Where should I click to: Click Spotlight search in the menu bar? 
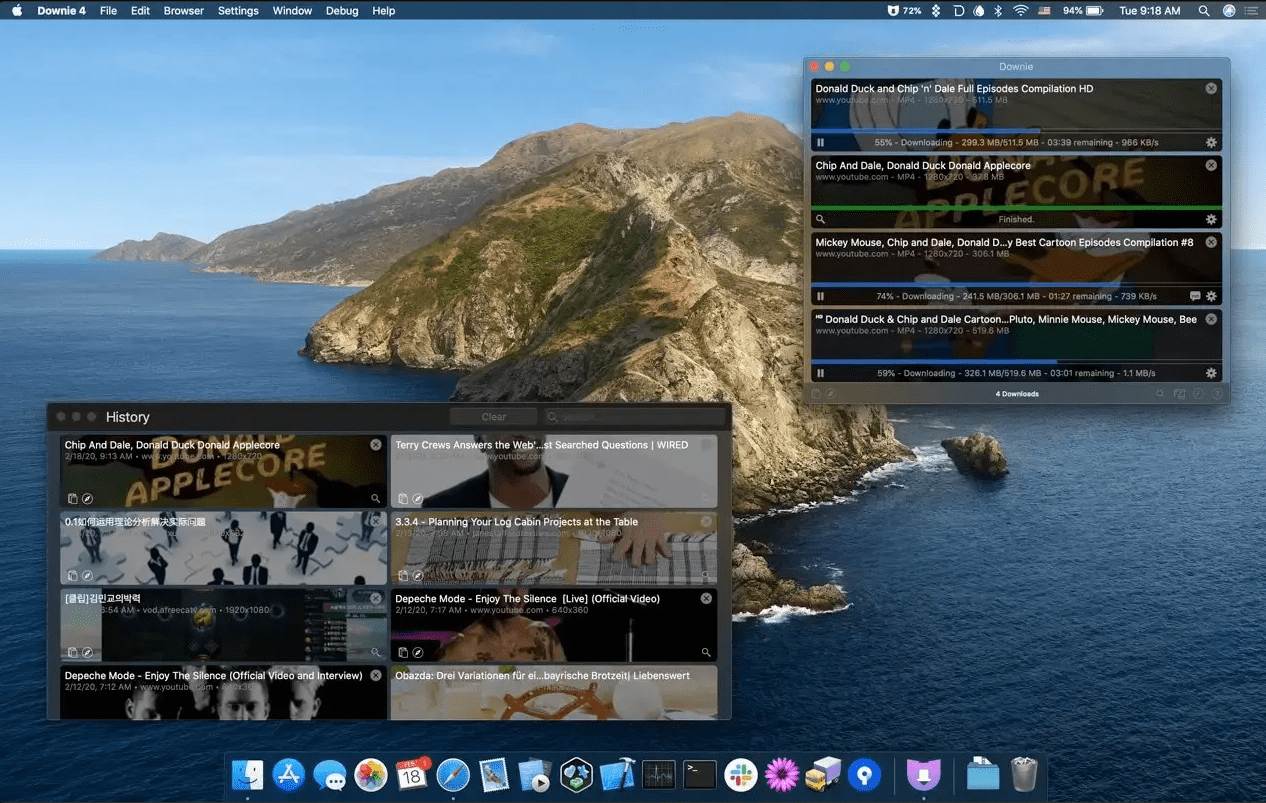(1204, 11)
